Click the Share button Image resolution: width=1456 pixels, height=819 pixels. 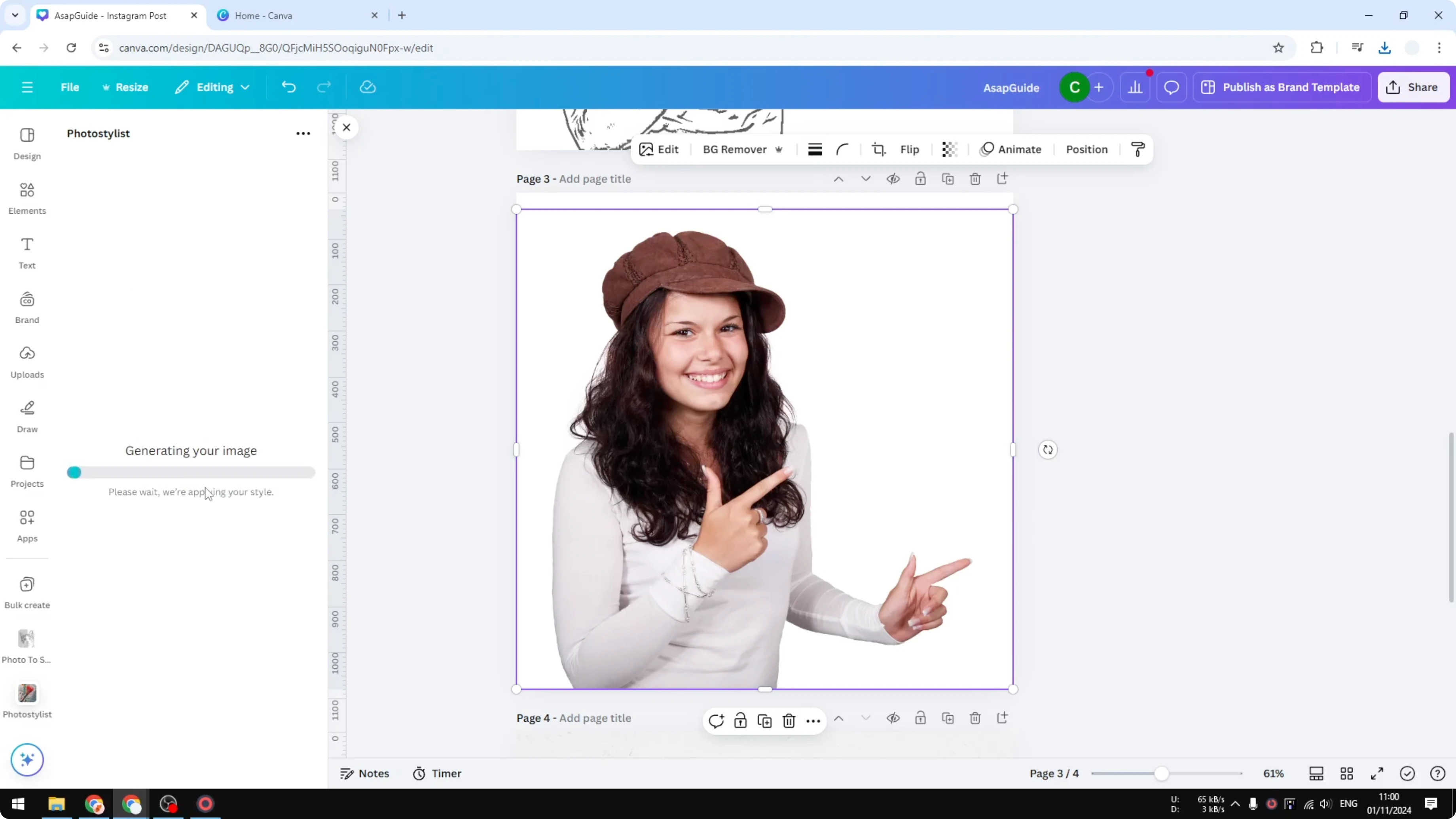[x=1414, y=87]
